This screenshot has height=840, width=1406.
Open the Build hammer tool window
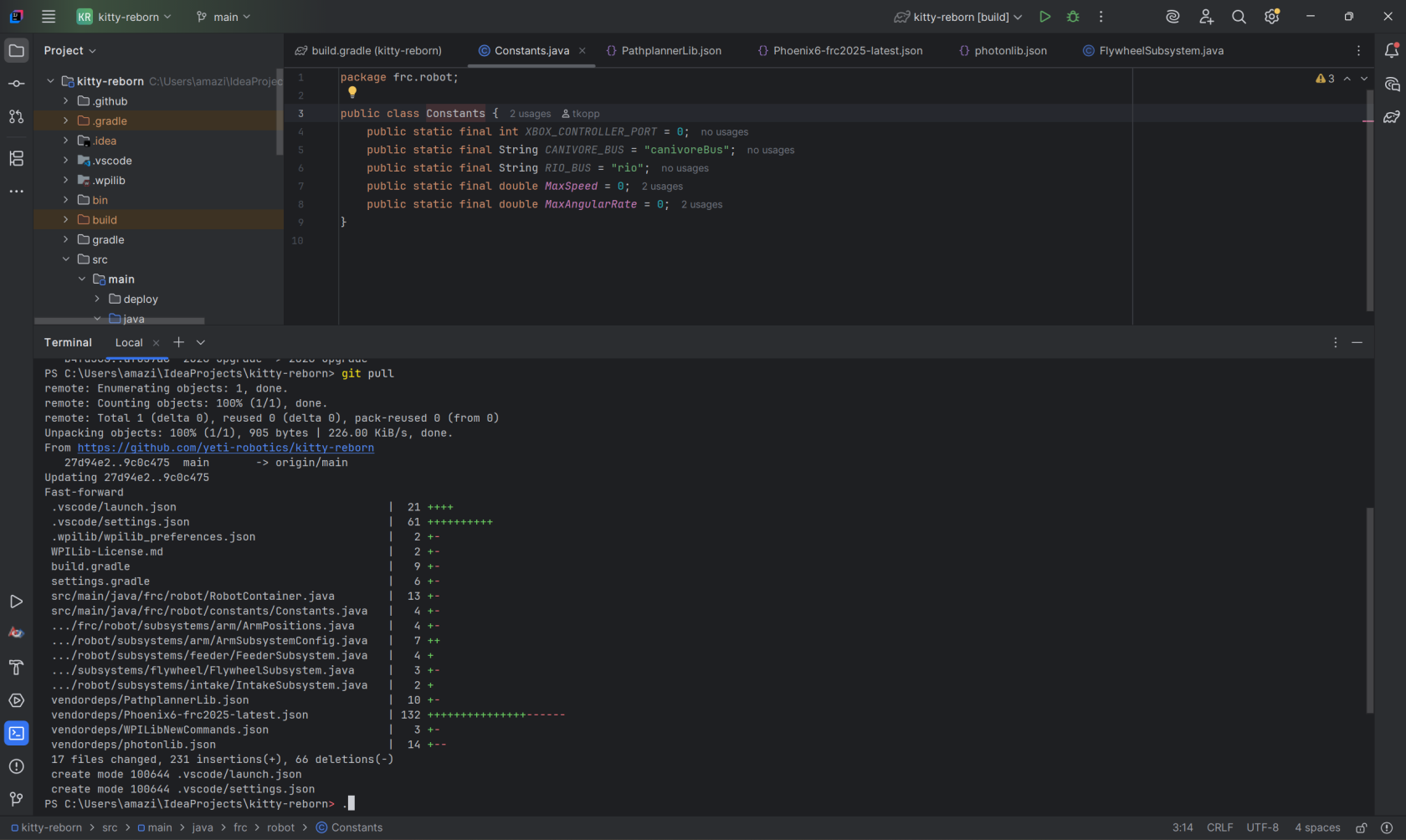pyautogui.click(x=16, y=668)
